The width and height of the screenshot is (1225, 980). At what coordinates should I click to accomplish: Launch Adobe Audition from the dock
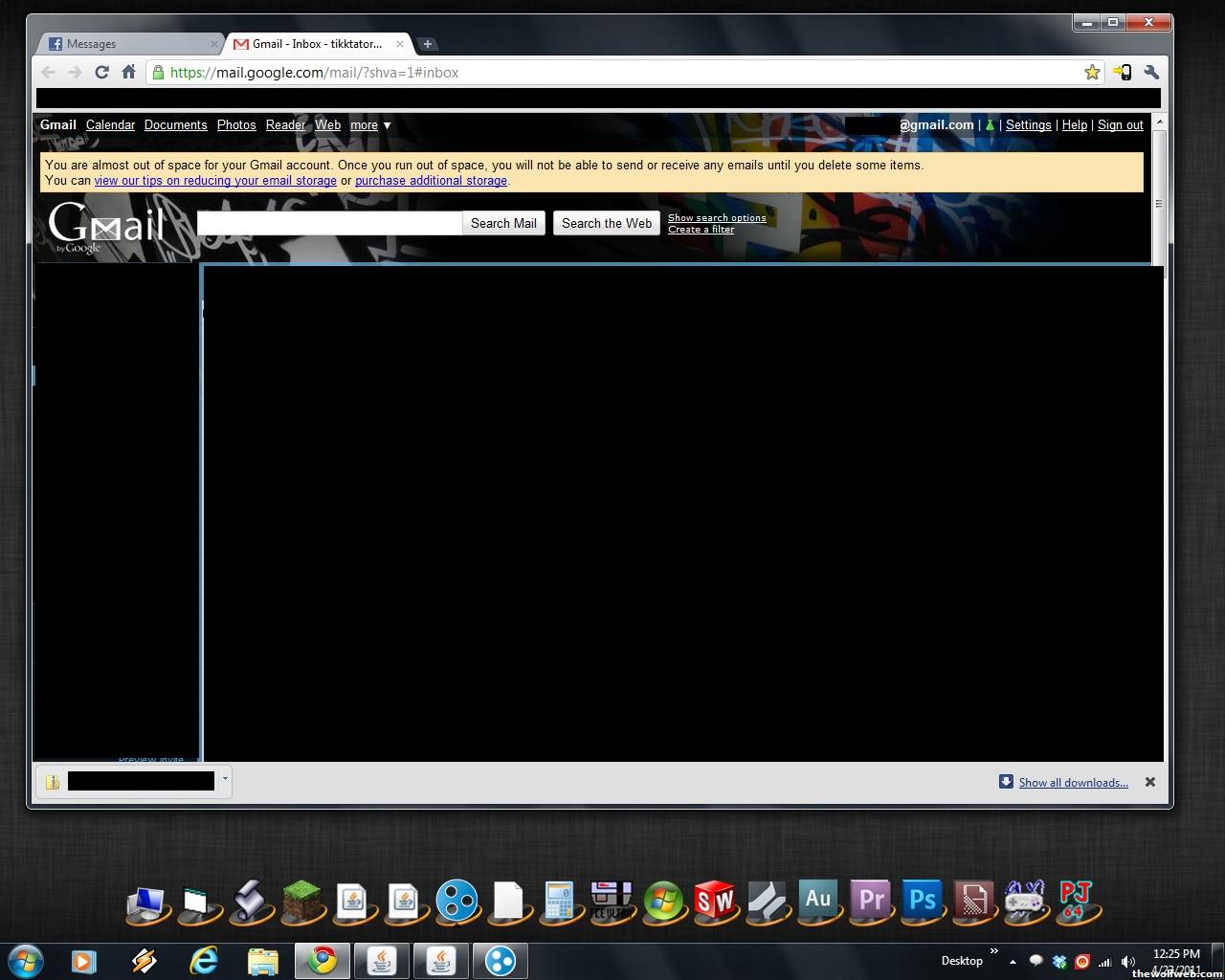click(x=818, y=902)
